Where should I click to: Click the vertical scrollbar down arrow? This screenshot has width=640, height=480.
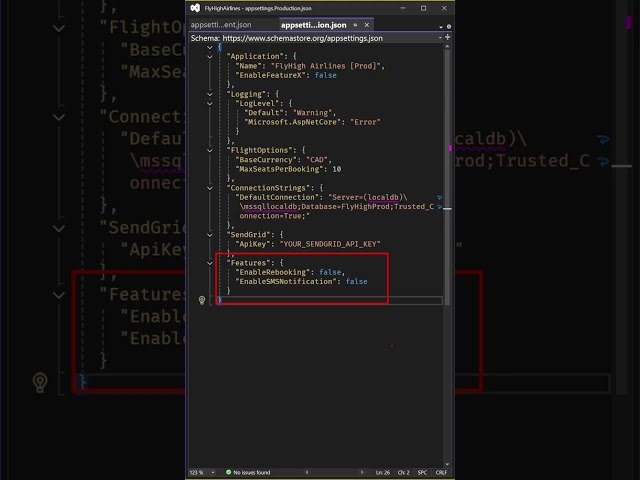click(x=447, y=464)
